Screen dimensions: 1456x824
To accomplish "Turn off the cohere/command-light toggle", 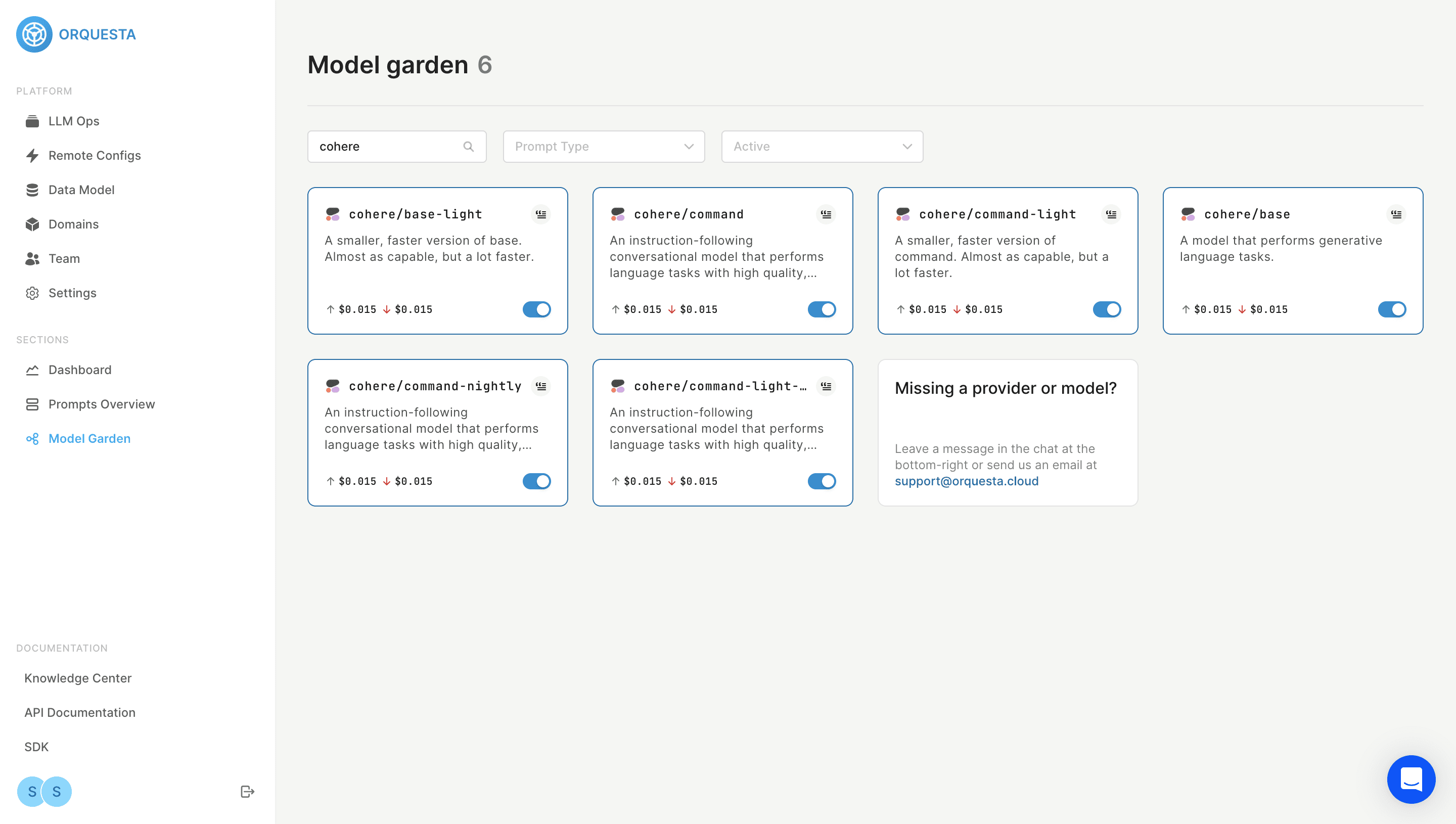I will [1106, 309].
